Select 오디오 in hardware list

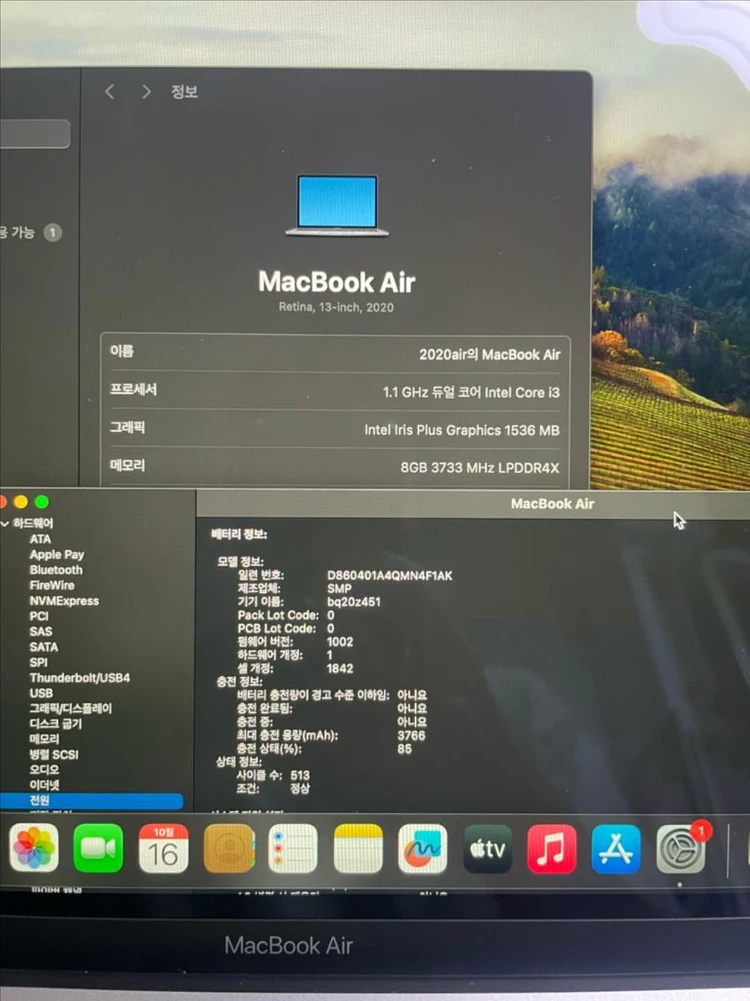tap(44, 769)
